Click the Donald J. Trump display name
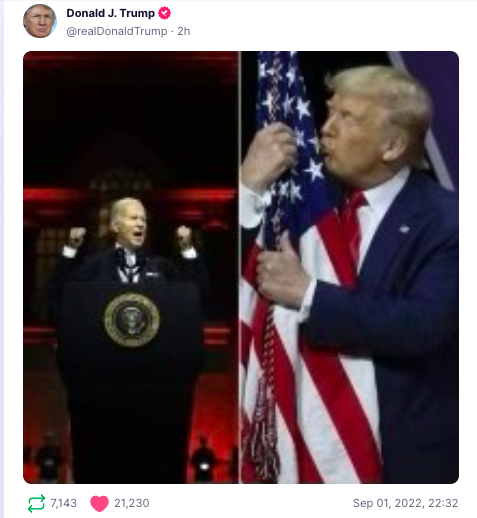This screenshot has height=518, width=477. point(110,13)
